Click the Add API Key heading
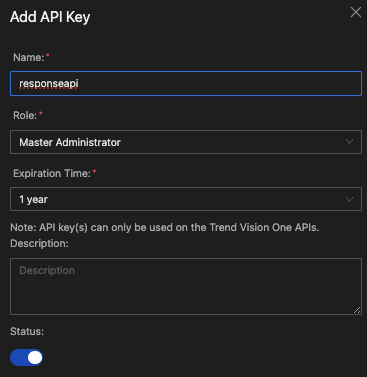 [x=50, y=17]
